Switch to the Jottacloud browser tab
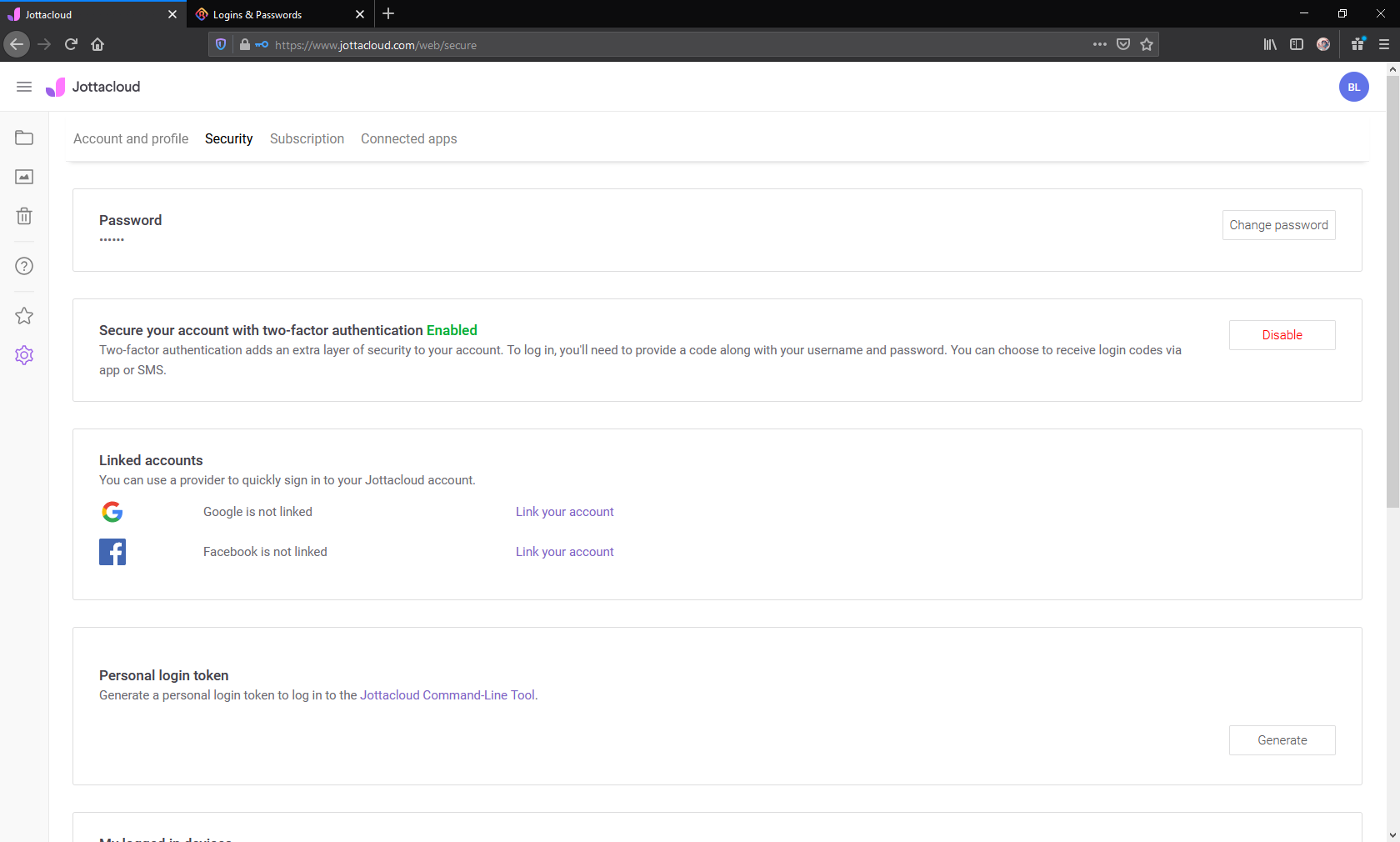1400x842 pixels. 93,14
